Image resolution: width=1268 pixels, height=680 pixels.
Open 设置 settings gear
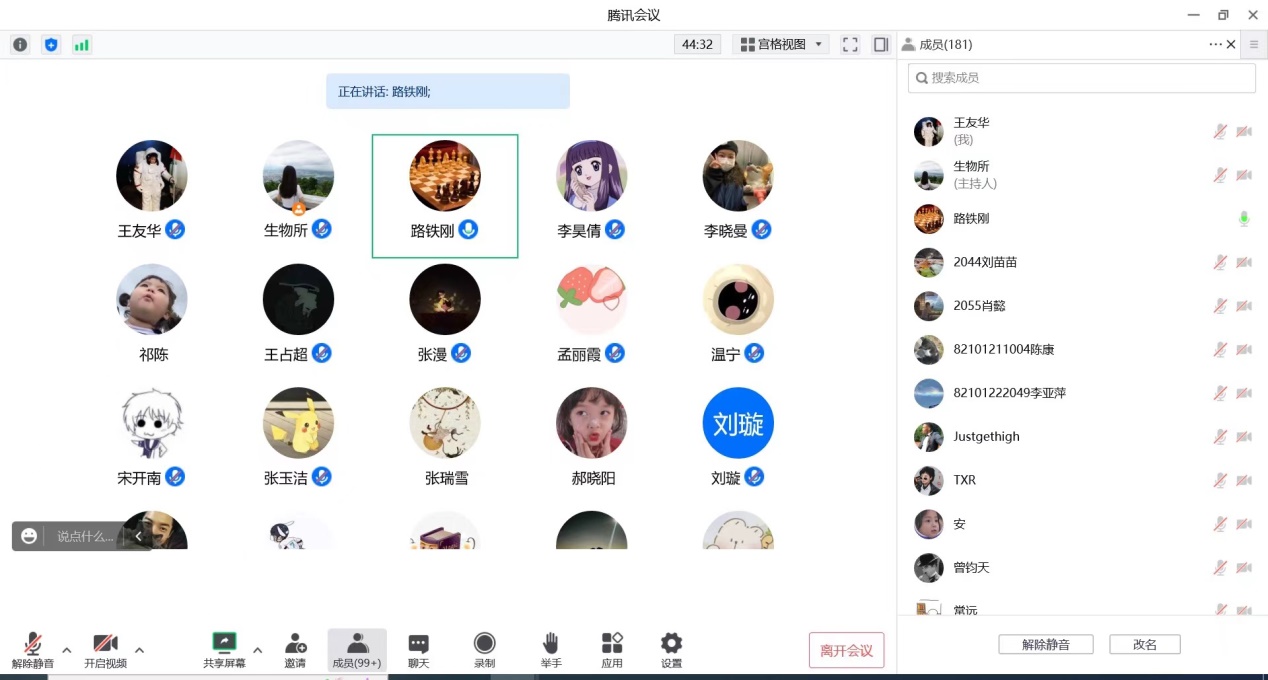tap(671, 649)
